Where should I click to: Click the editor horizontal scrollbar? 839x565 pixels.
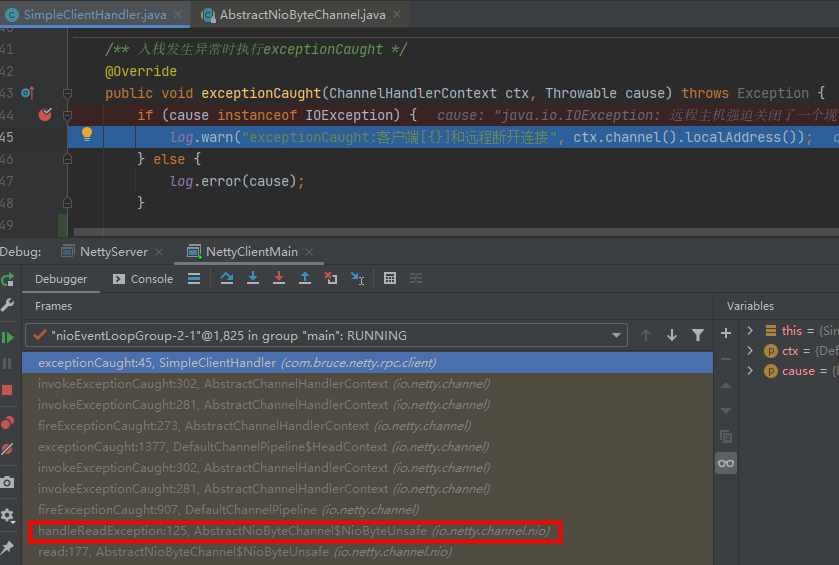tap(456, 232)
